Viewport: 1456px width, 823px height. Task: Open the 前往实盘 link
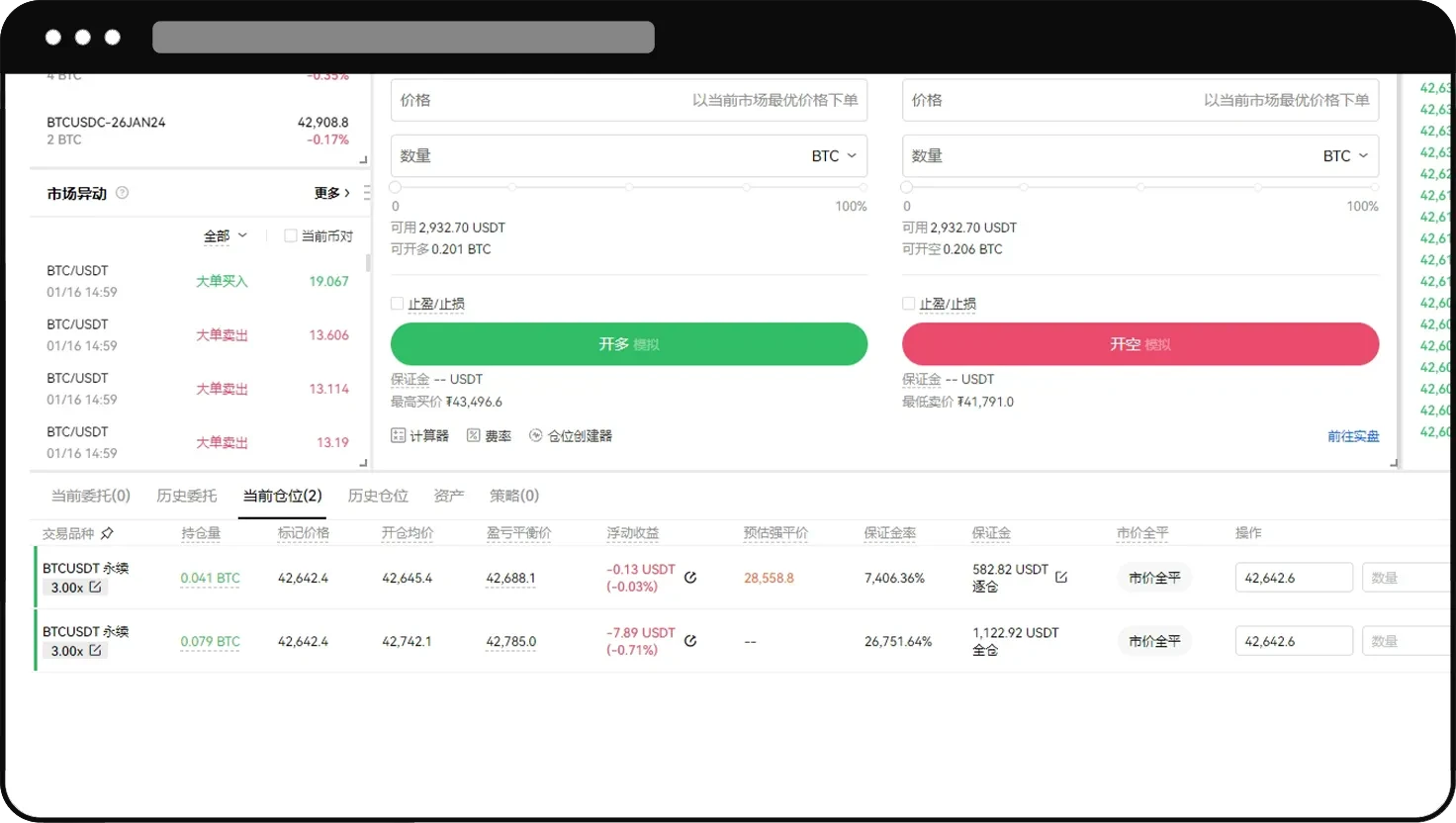[x=1353, y=435]
